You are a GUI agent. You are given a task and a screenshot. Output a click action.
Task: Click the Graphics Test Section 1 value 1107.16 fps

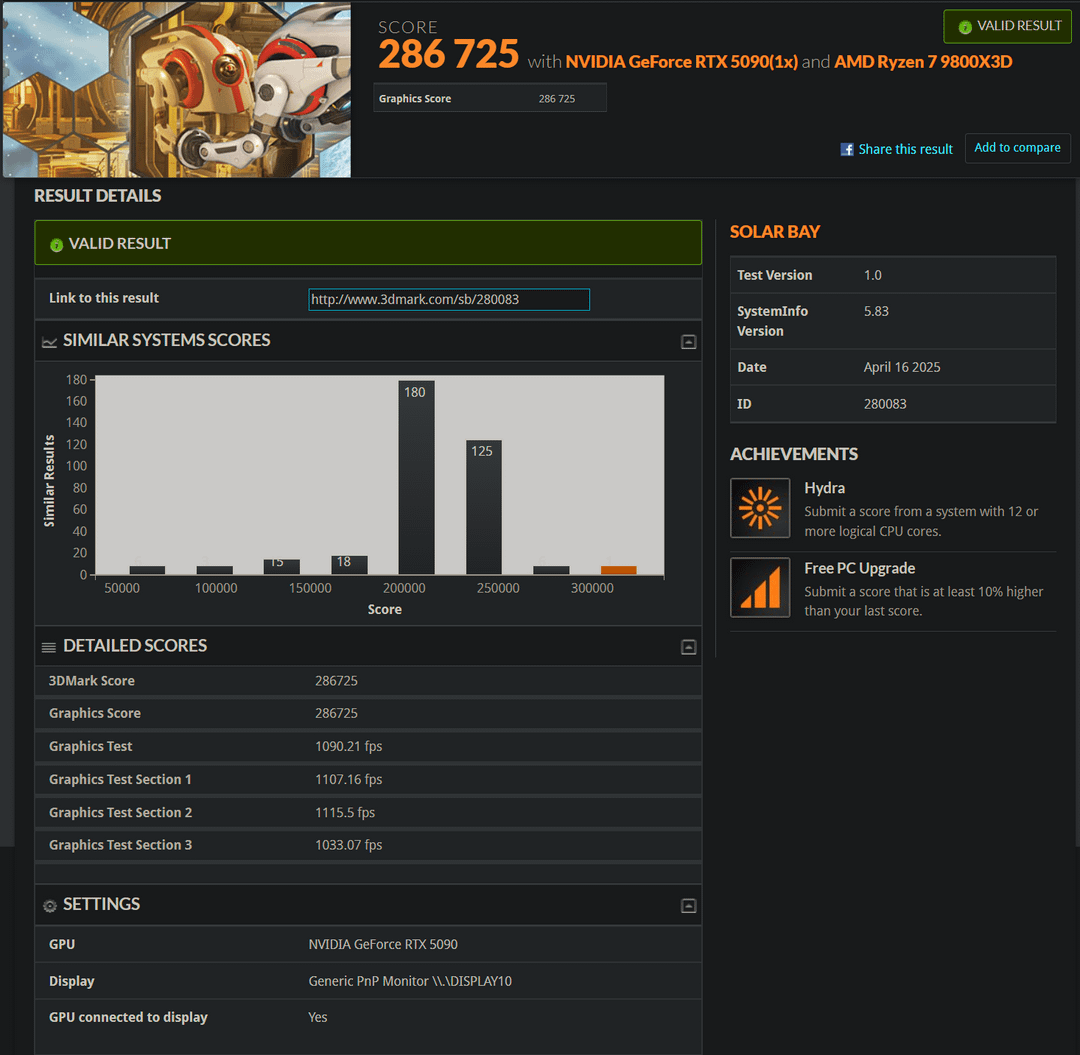[349, 780]
